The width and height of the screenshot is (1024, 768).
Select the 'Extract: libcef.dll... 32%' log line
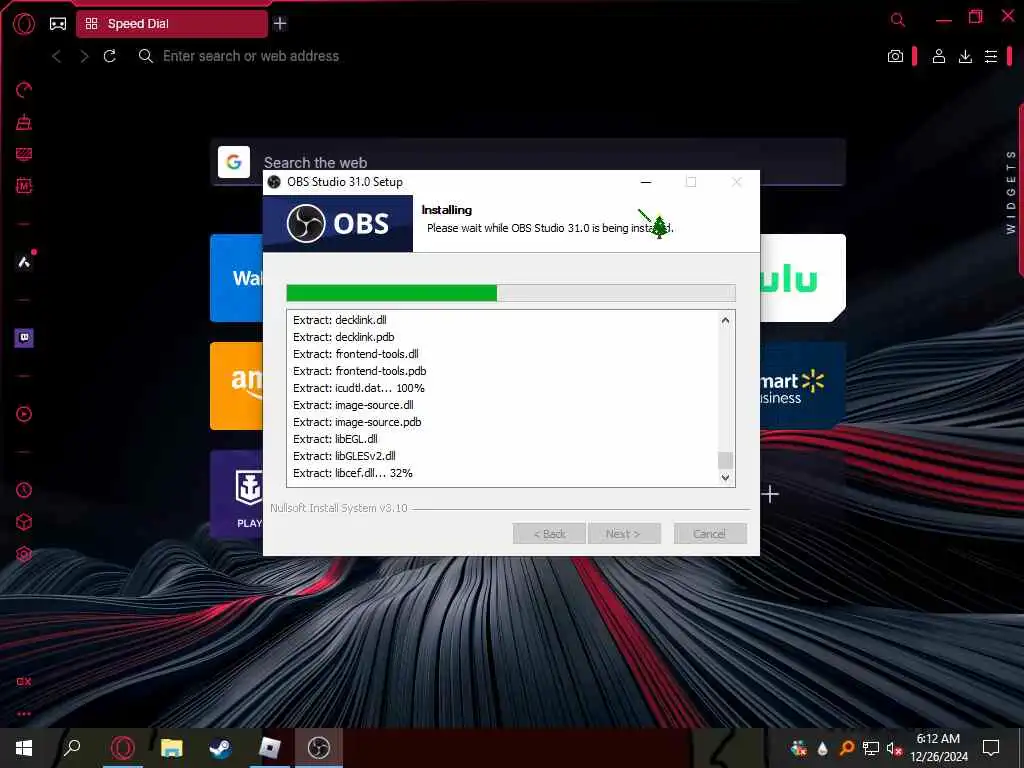(x=353, y=473)
